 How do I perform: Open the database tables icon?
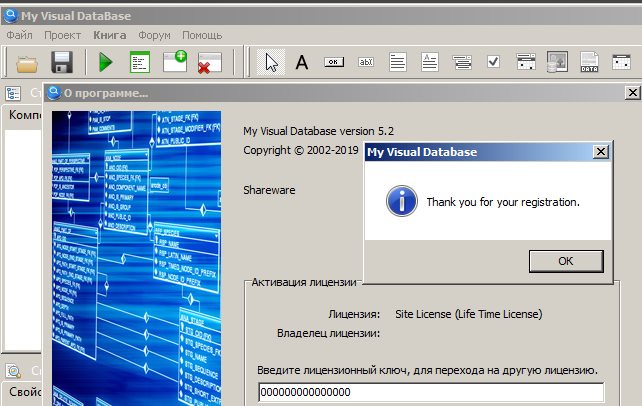[140, 62]
